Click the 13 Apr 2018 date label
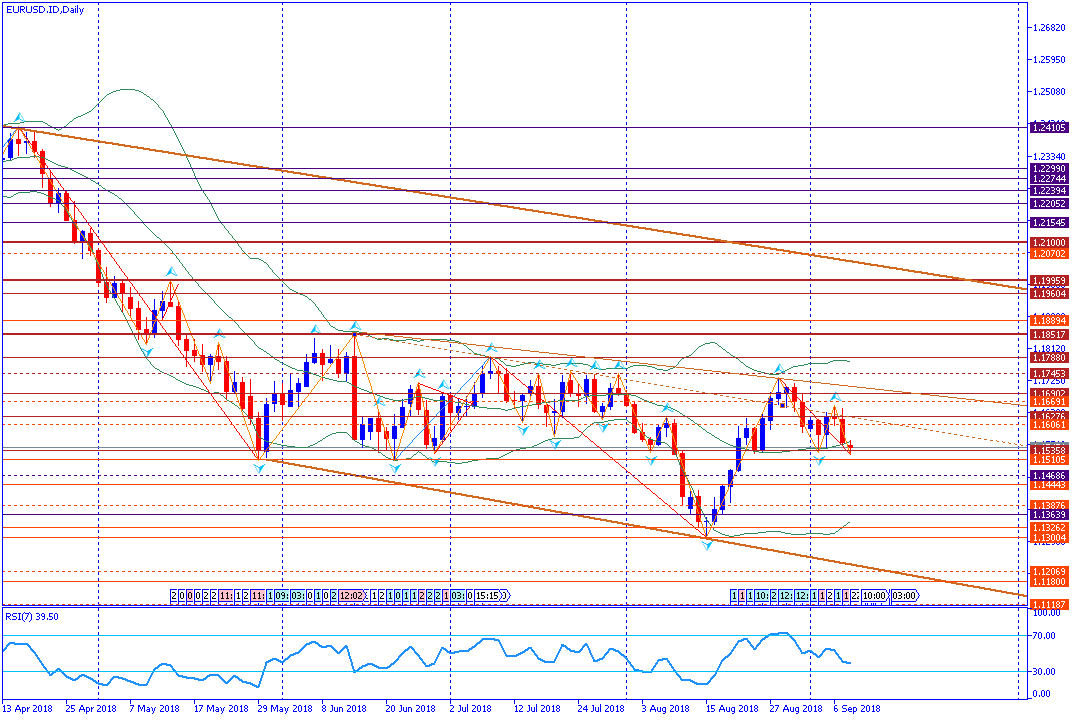 coord(28,709)
